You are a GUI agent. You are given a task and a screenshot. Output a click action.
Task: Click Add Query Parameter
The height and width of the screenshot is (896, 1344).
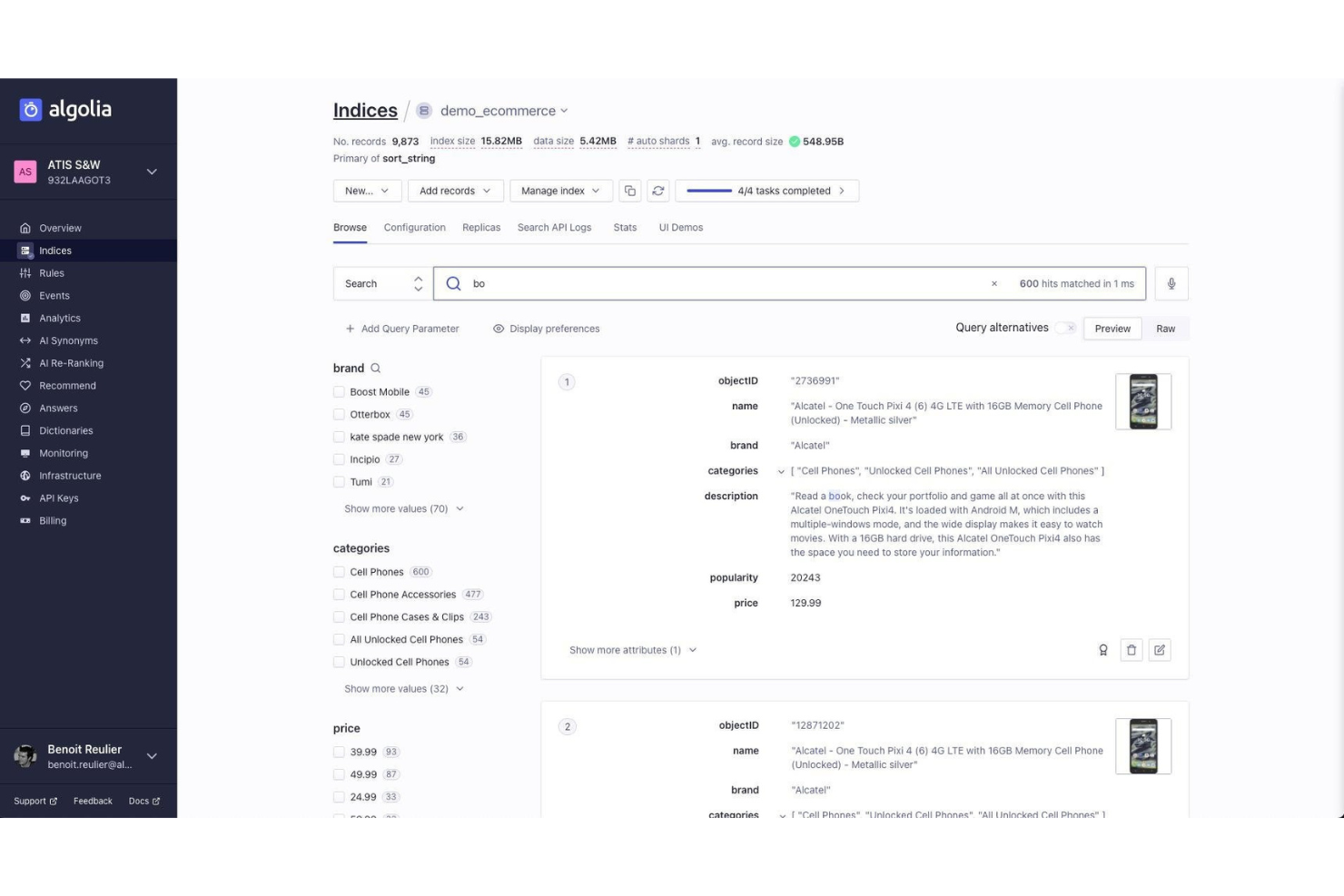click(x=402, y=329)
